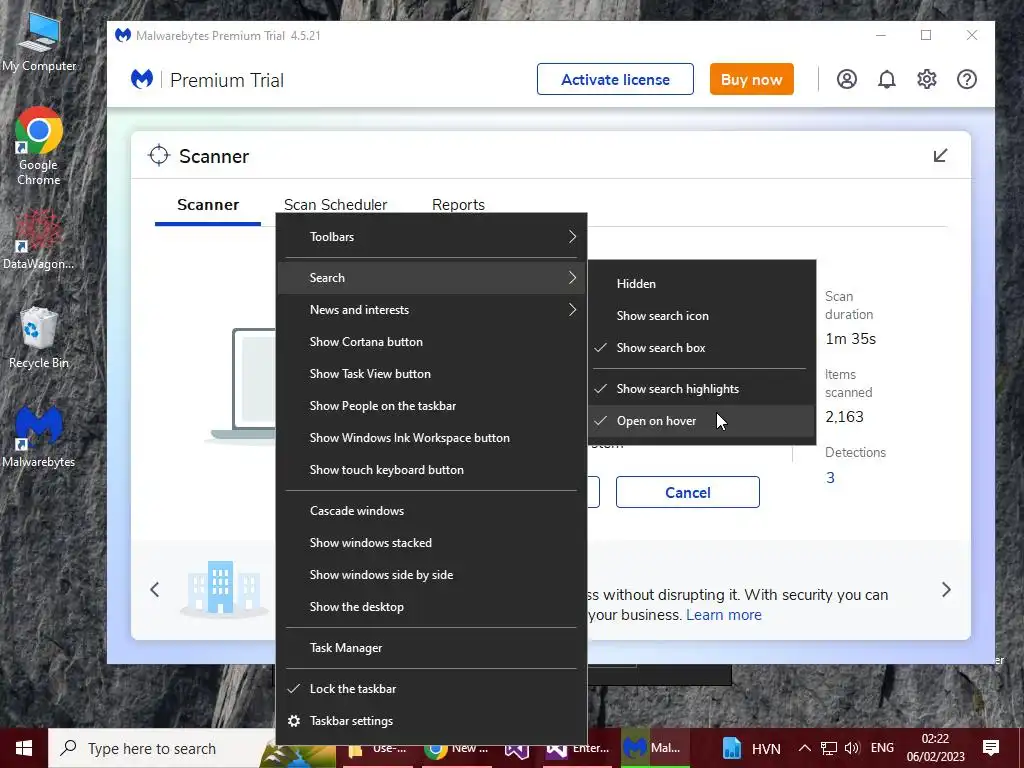Expand News and interests submenu

point(432,310)
